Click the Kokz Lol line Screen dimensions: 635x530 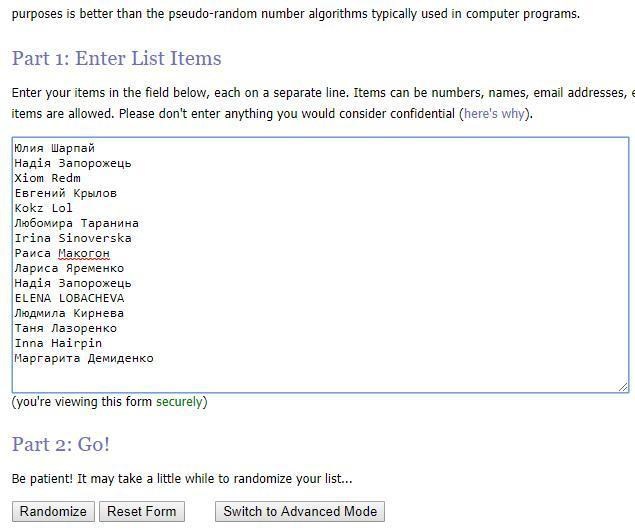[43, 208]
